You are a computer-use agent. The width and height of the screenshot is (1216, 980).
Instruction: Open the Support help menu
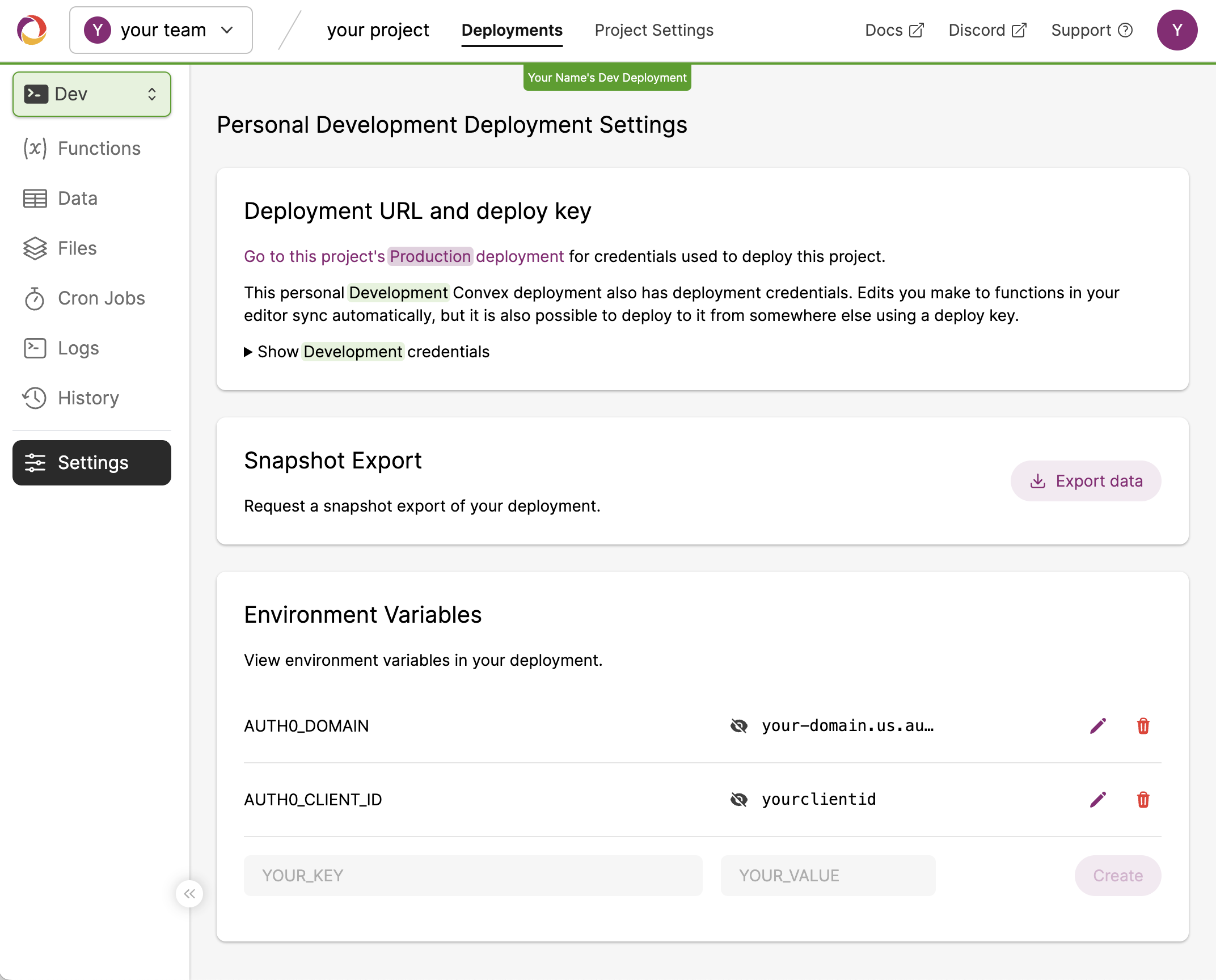pyautogui.click(x=1092, y=30)
